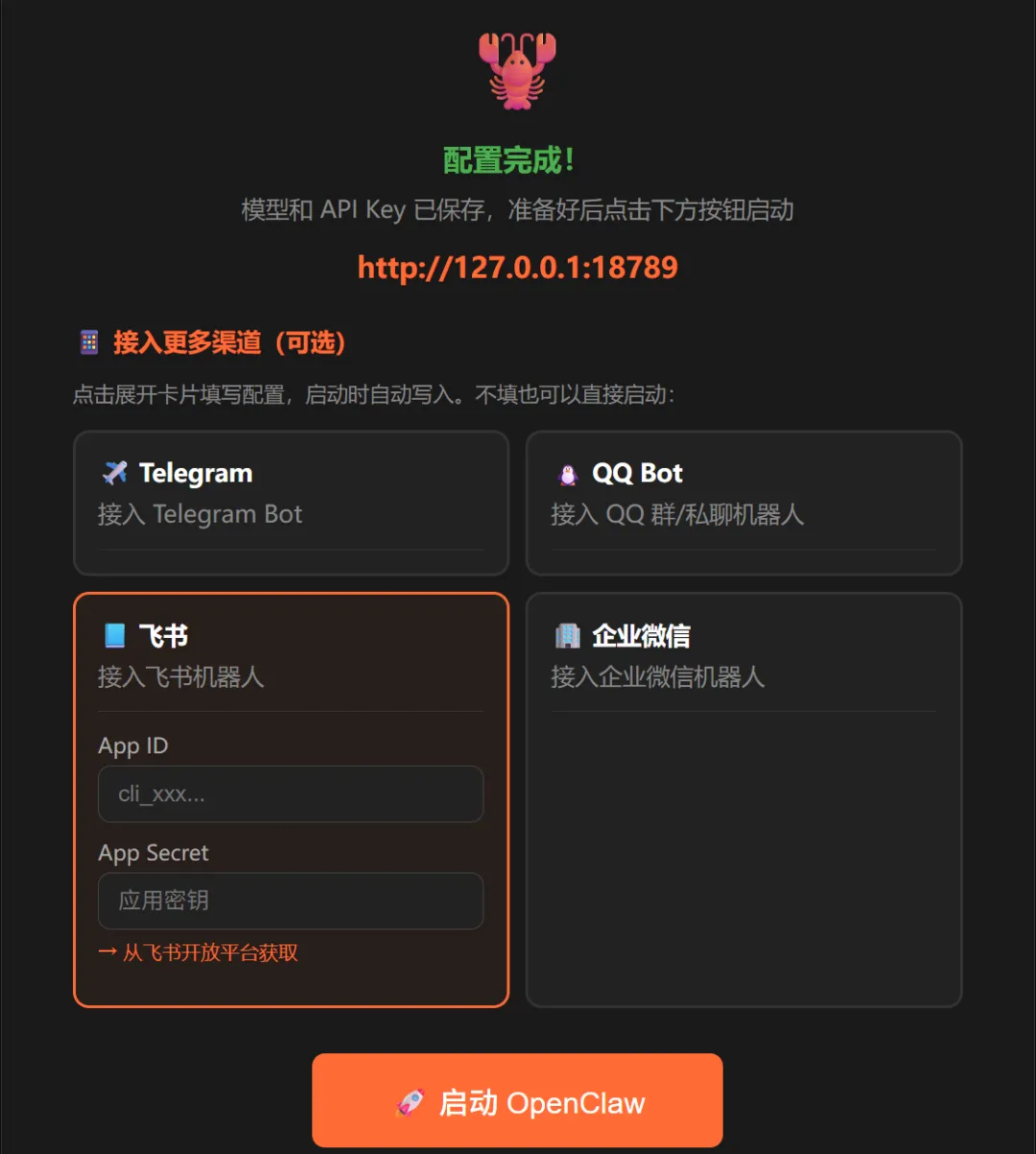The height and width of the screenshot is (1154, 1036).
Task: Click the 接入 Telegram Bot description text
Action: tap(200, 514)
